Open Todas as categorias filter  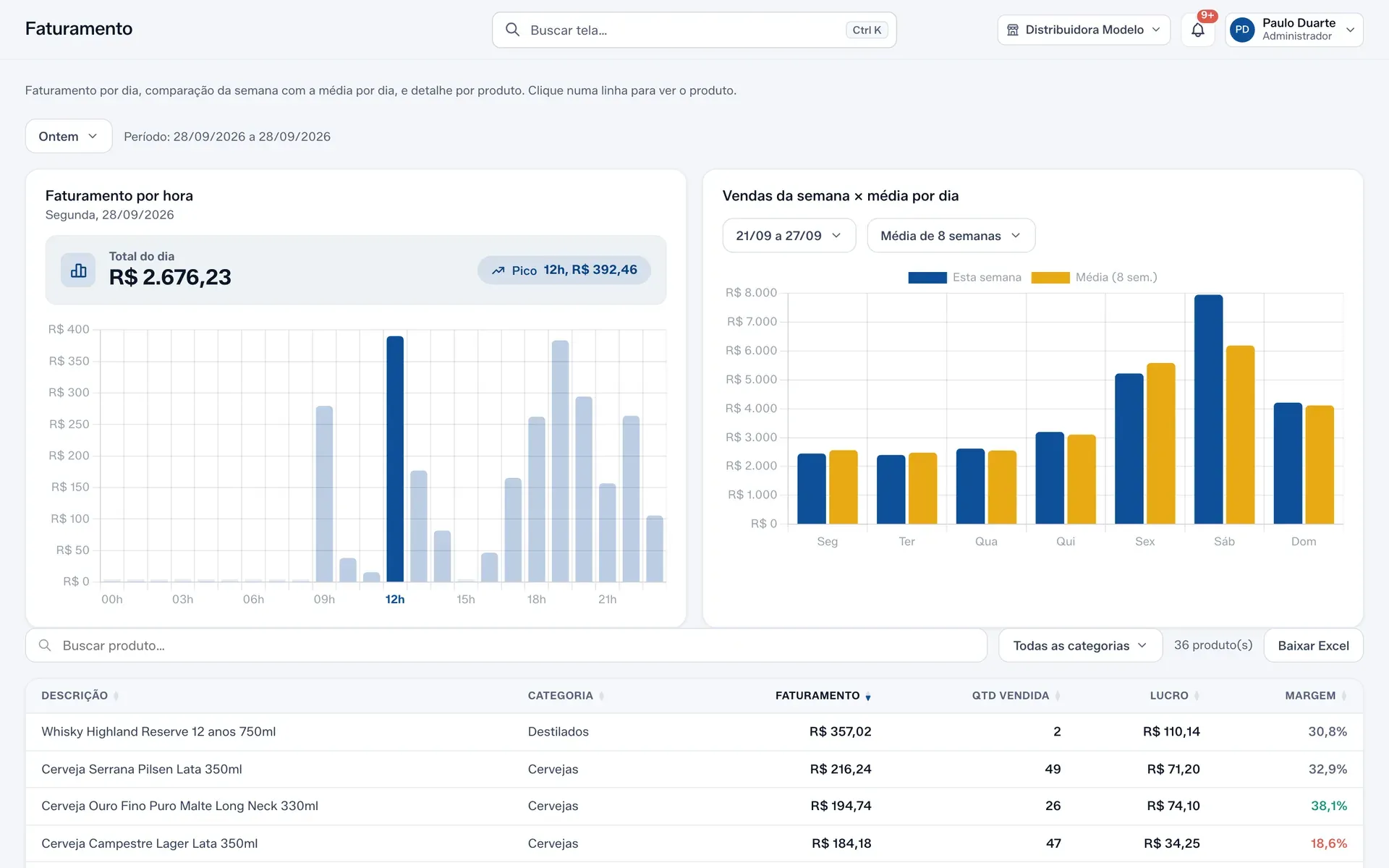[x=1080, y=645]
